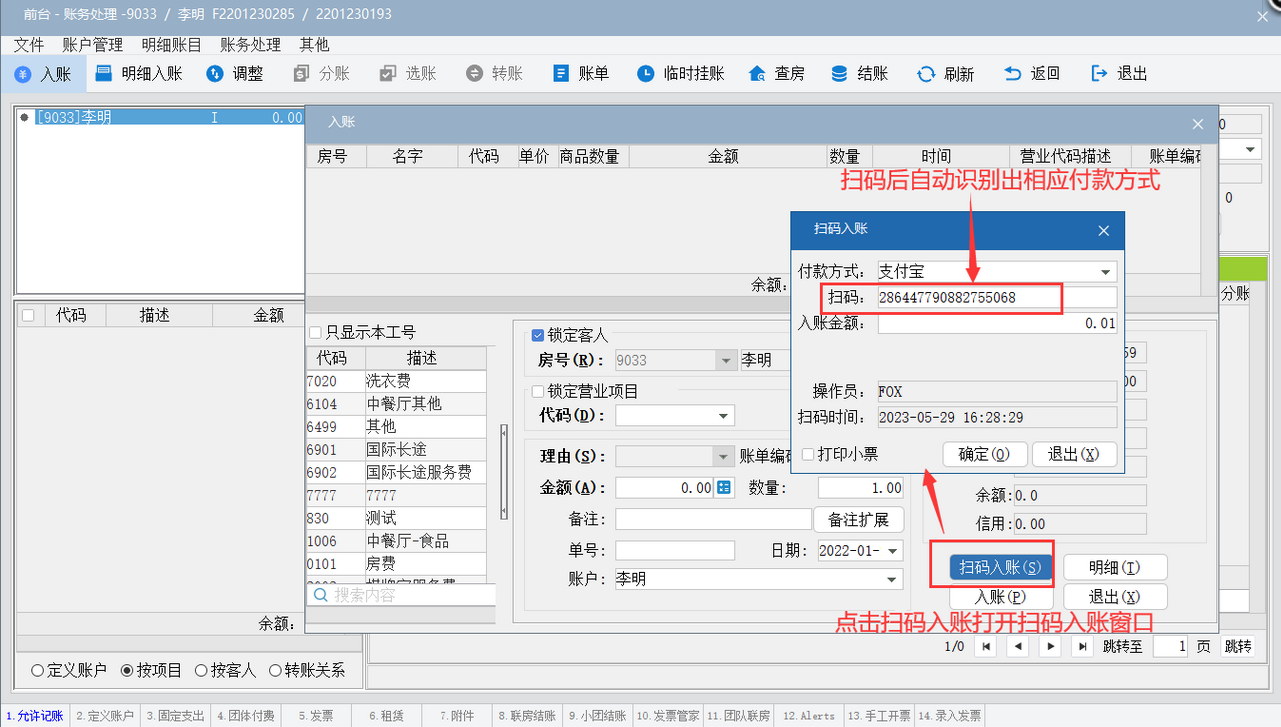
Task: Go to next page in pager
Action: [x=1050, y=647]
